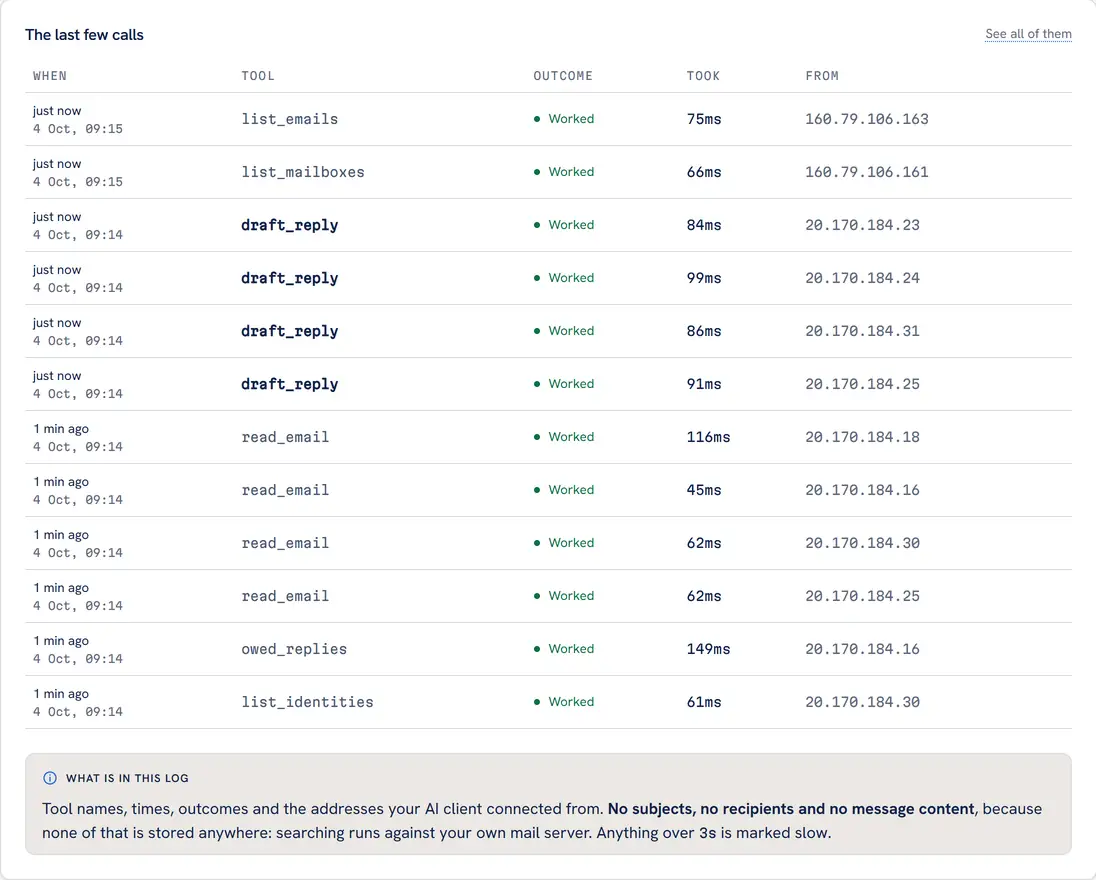The width and height of the screenshot is (1096, 880).
Task: Click IP address 160.79.106.161
Action: click(867, 172)
